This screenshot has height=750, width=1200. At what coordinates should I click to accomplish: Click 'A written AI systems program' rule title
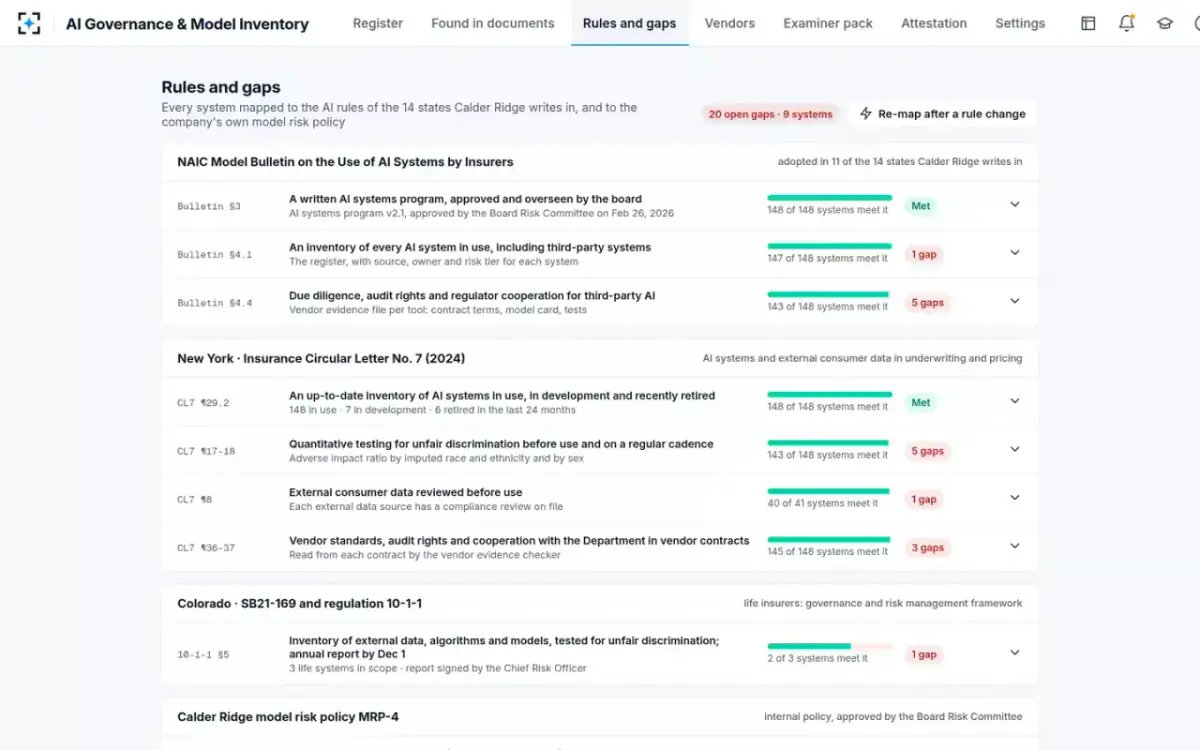(465, 199)
